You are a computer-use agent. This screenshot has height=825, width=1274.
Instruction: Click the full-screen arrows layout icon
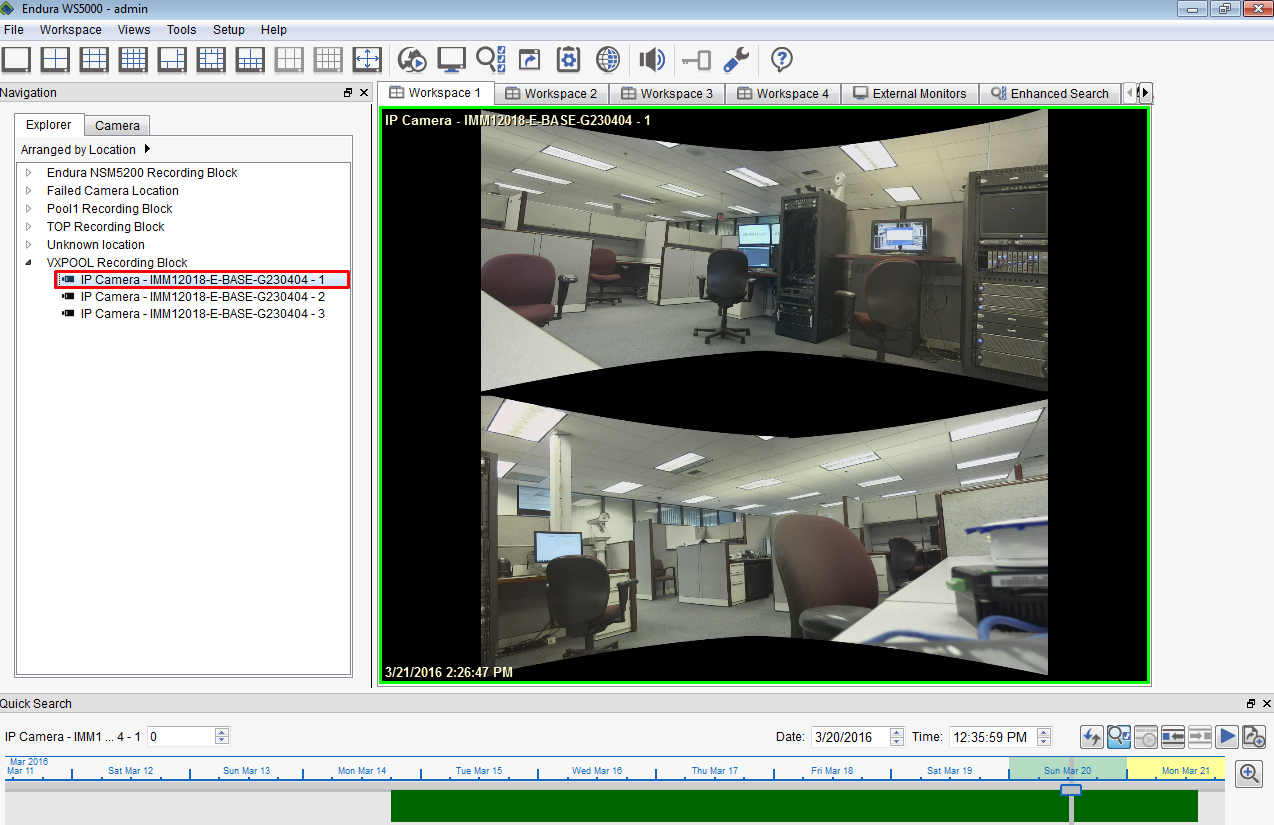[367, 60]
